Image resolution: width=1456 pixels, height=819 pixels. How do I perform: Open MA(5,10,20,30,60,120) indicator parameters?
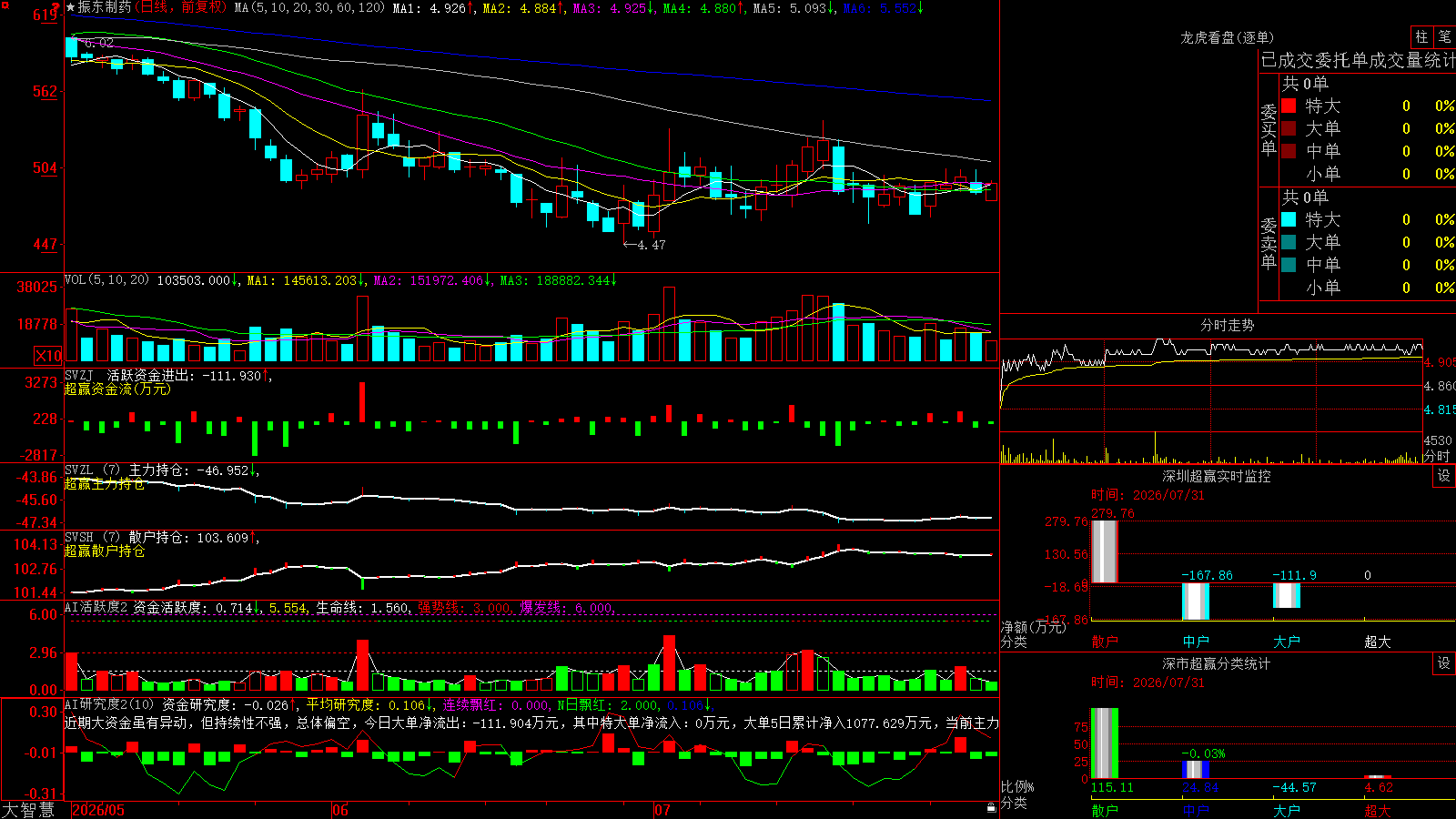(x=309, y=8)
